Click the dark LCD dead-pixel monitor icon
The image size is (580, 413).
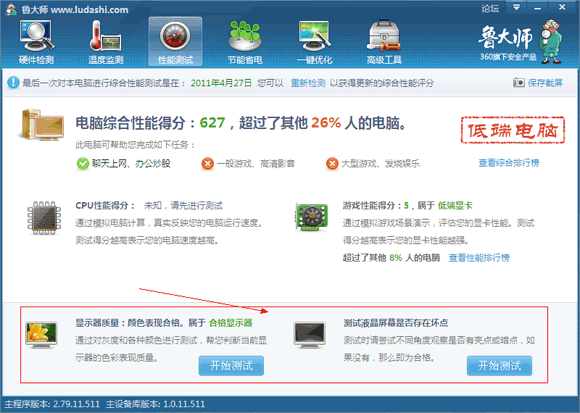(x=310, y=335)
